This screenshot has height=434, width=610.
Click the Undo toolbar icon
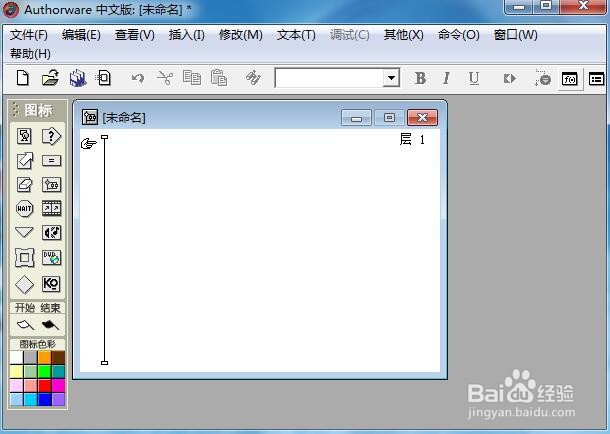(x=138, y=78)
